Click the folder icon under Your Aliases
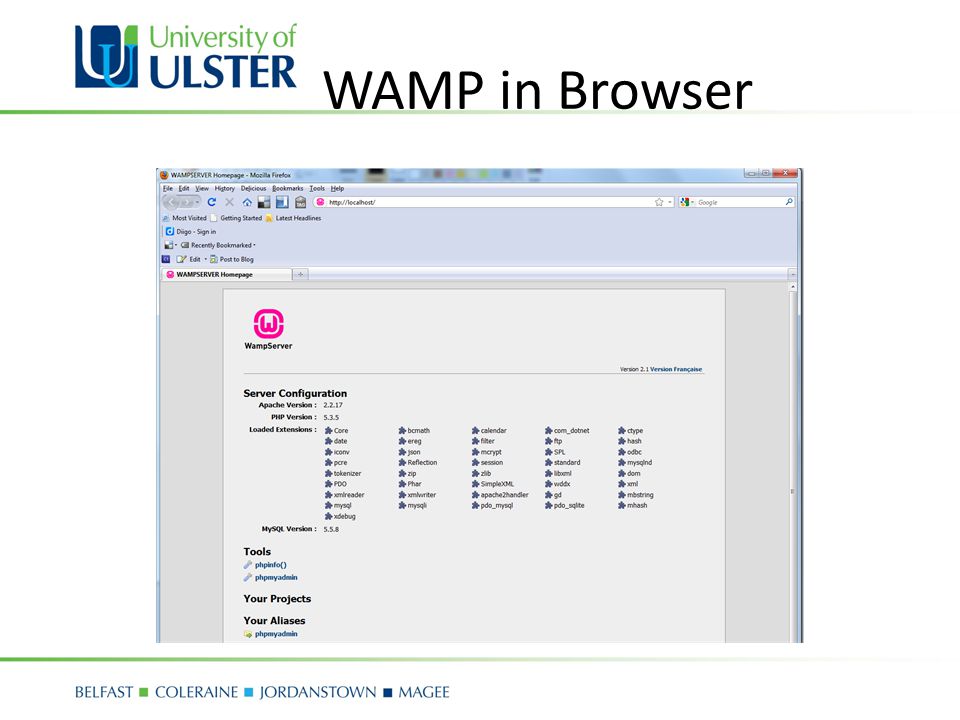Image resolution: width=960 pixels, height=720 pixels. tap(247, 634)
